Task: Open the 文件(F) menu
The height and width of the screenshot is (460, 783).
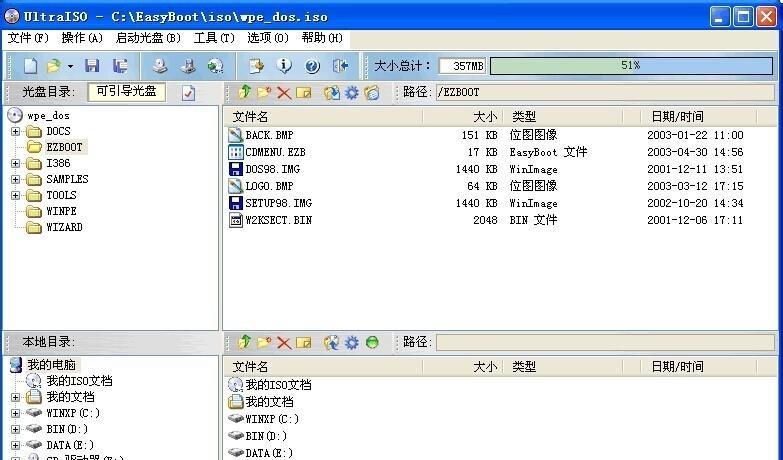Action: 28,38
